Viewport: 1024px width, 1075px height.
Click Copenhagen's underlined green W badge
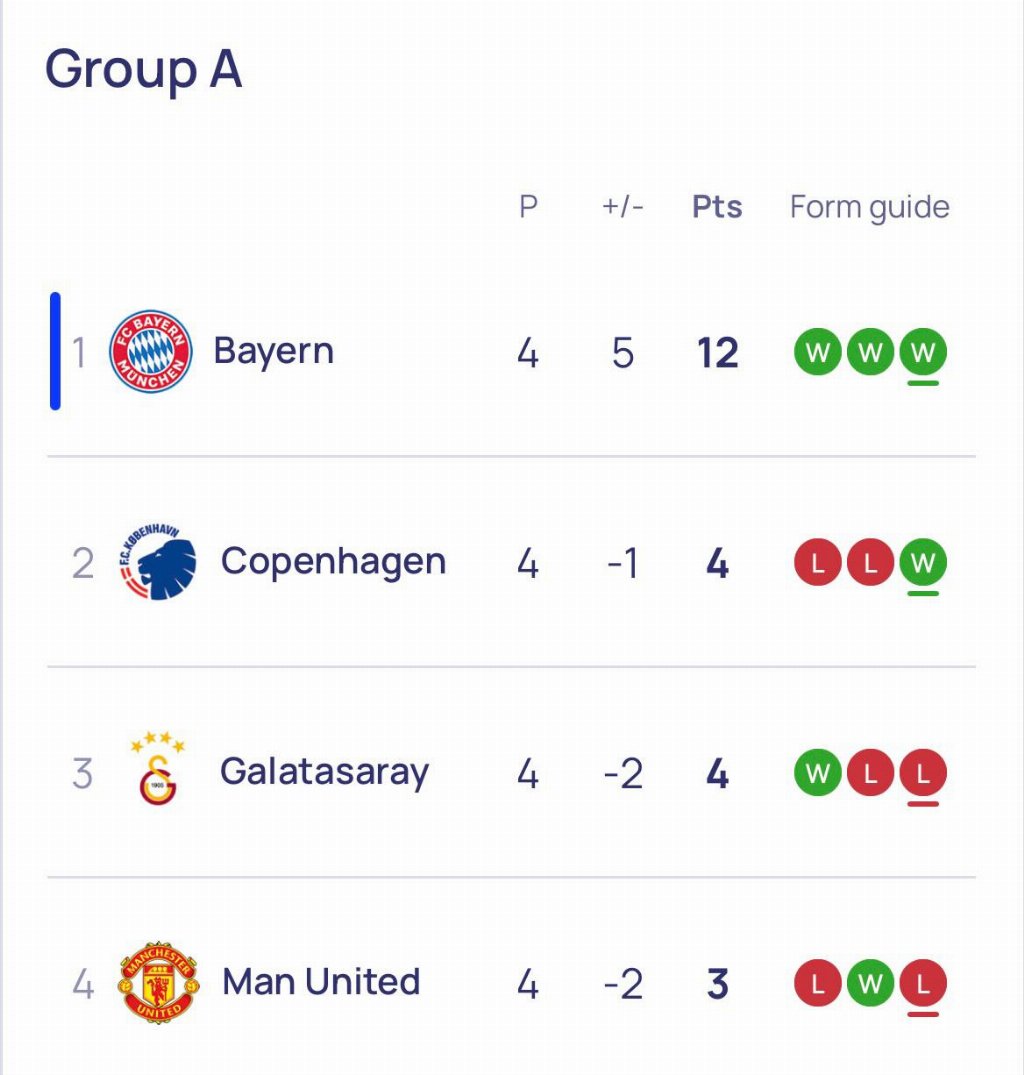(922, 563)
